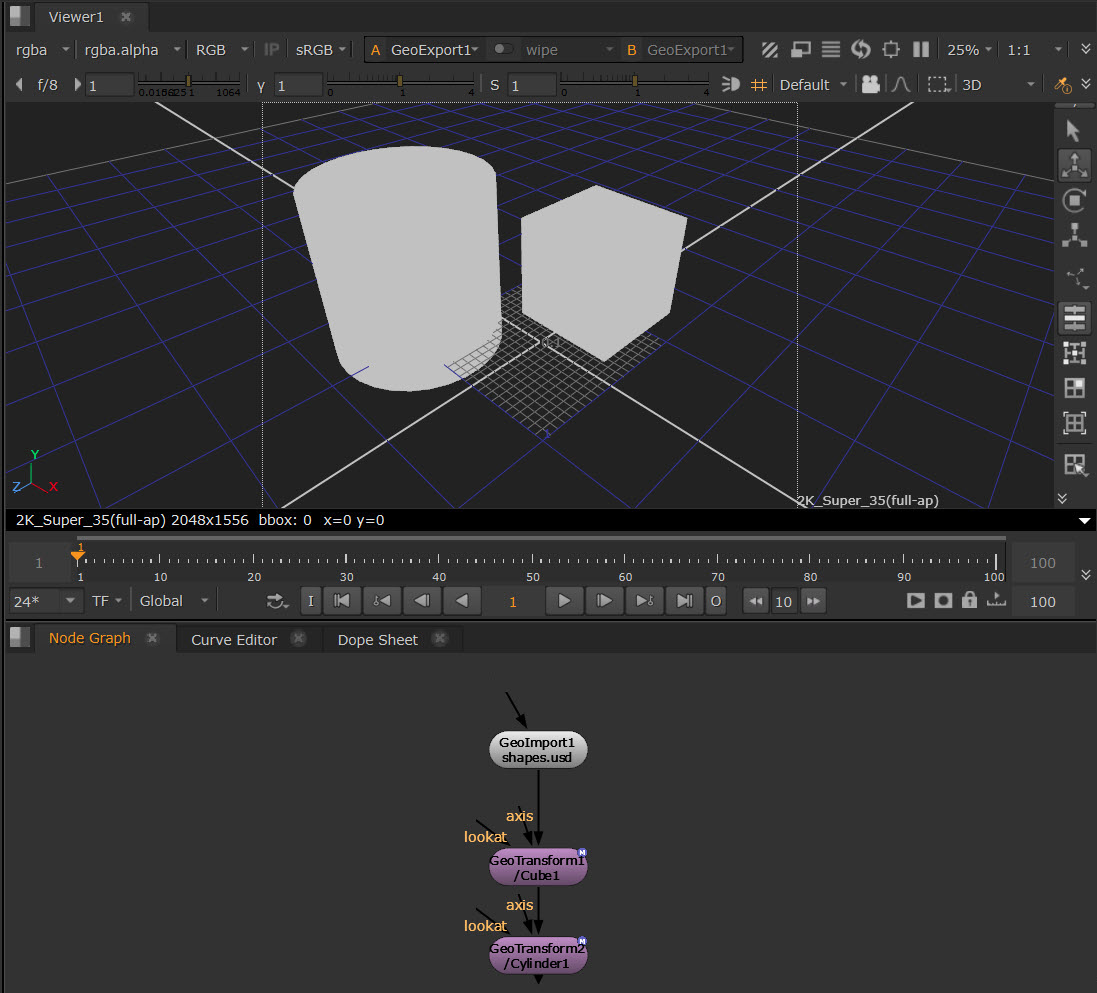
Task: Close the Viewer1 tab
Action: coord(126,16)
